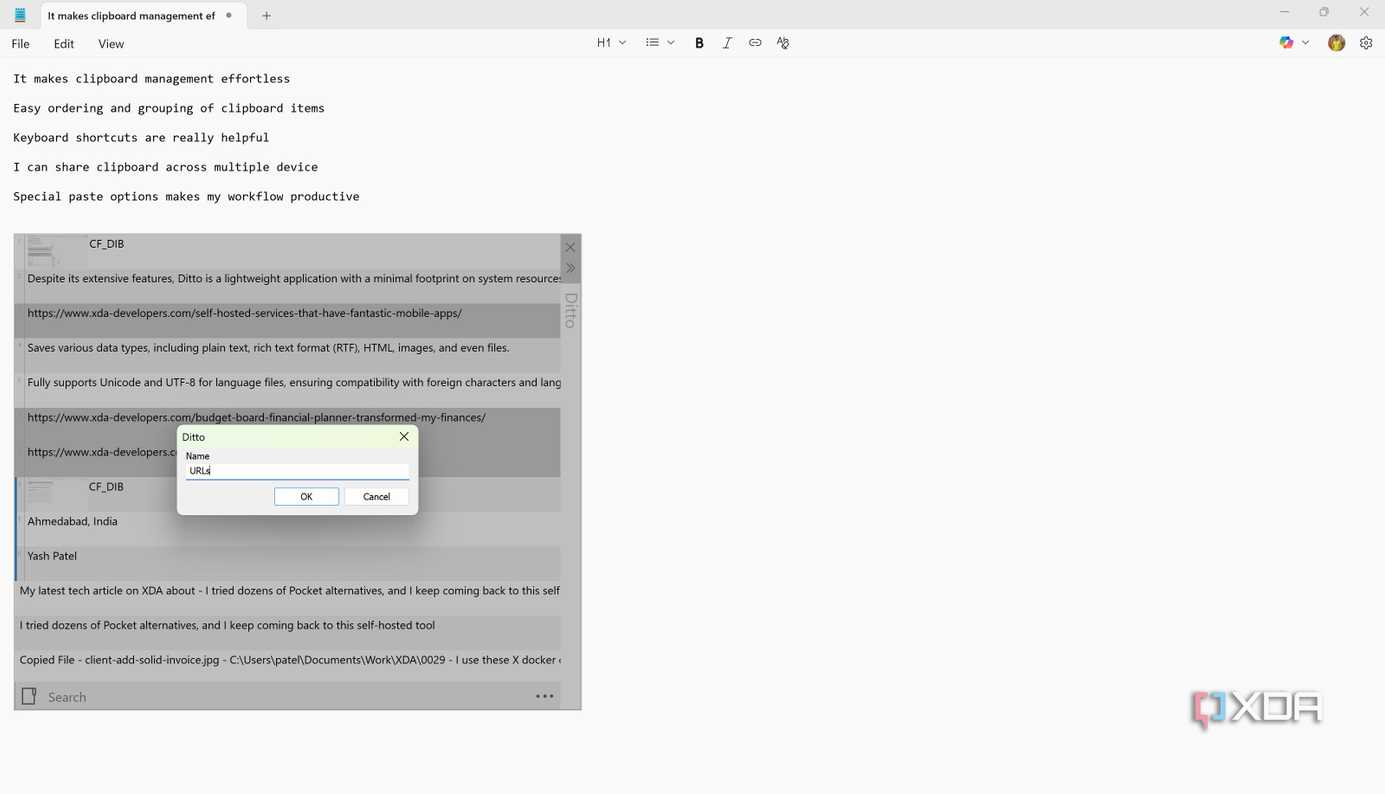
Task: Click the Notepad app icon in title bar
Action: [20, 15]
